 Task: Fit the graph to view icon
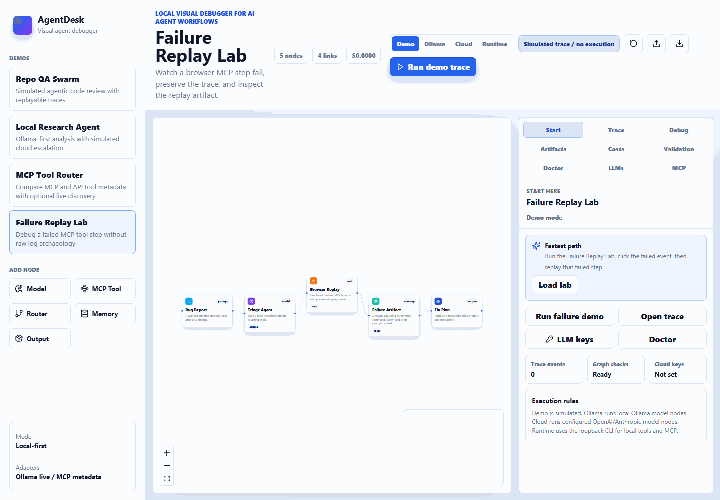[167, 478]
